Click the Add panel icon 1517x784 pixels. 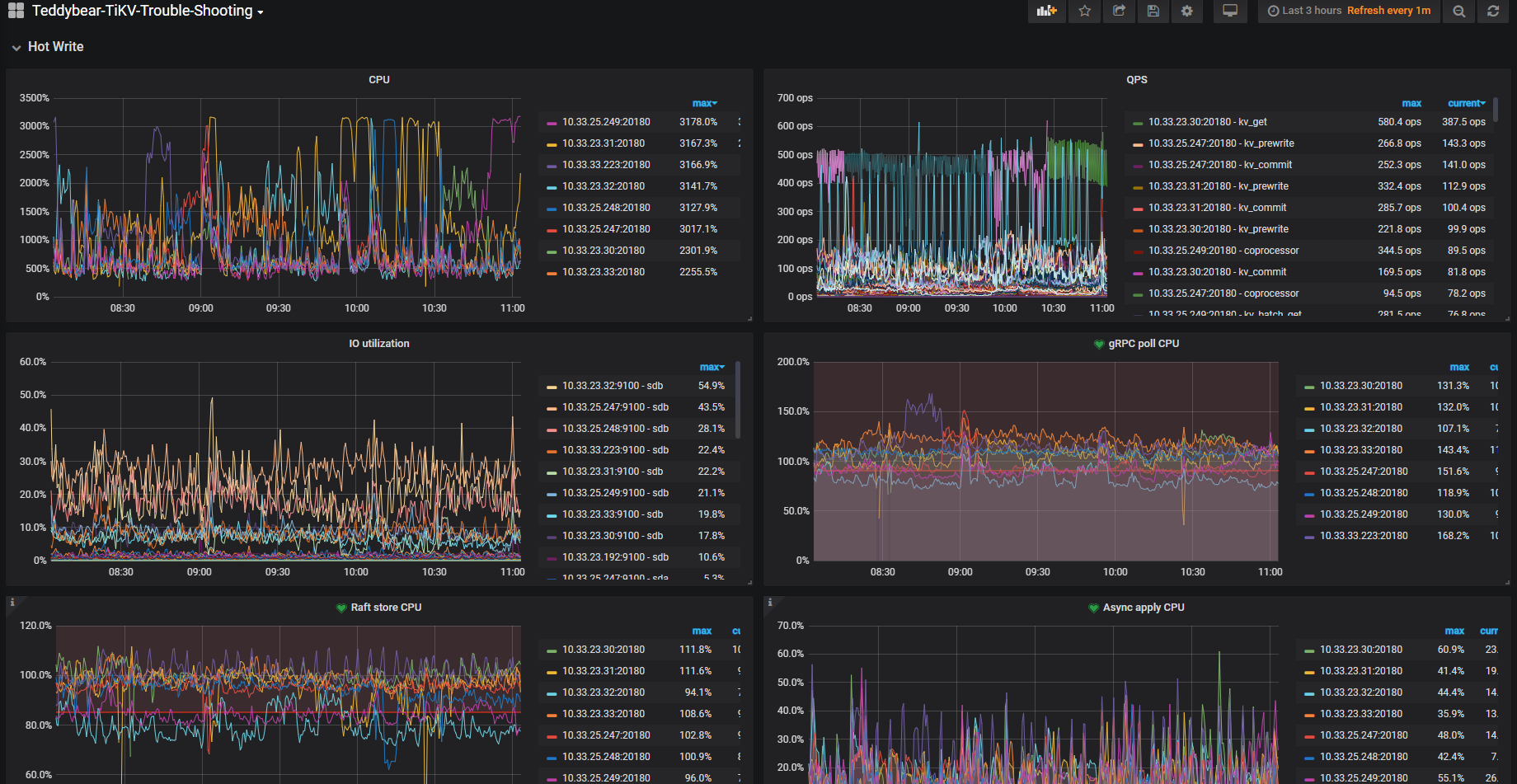(x=1046, y=11)
